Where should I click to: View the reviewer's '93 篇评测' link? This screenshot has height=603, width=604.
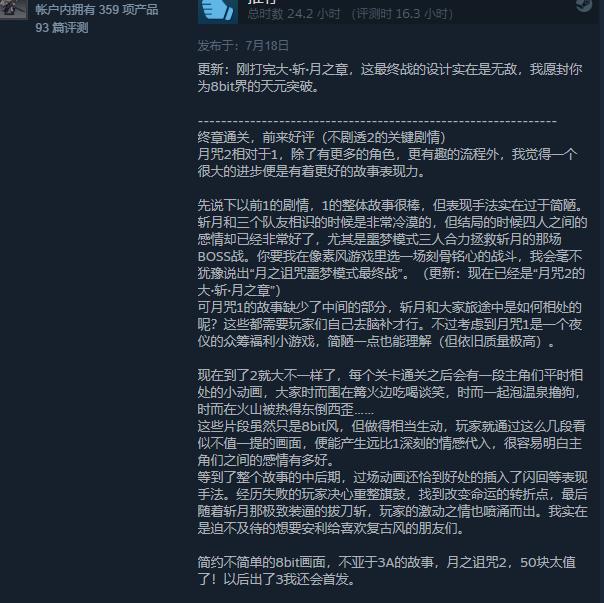(62, 28)
